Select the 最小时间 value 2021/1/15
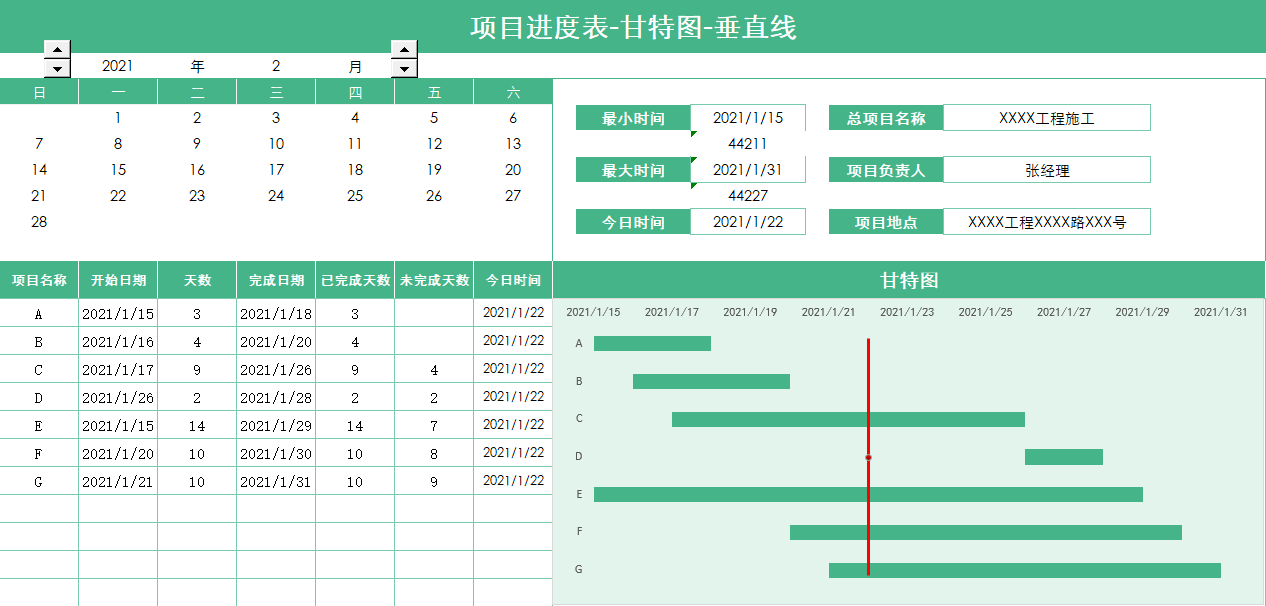 click(748, 118)
